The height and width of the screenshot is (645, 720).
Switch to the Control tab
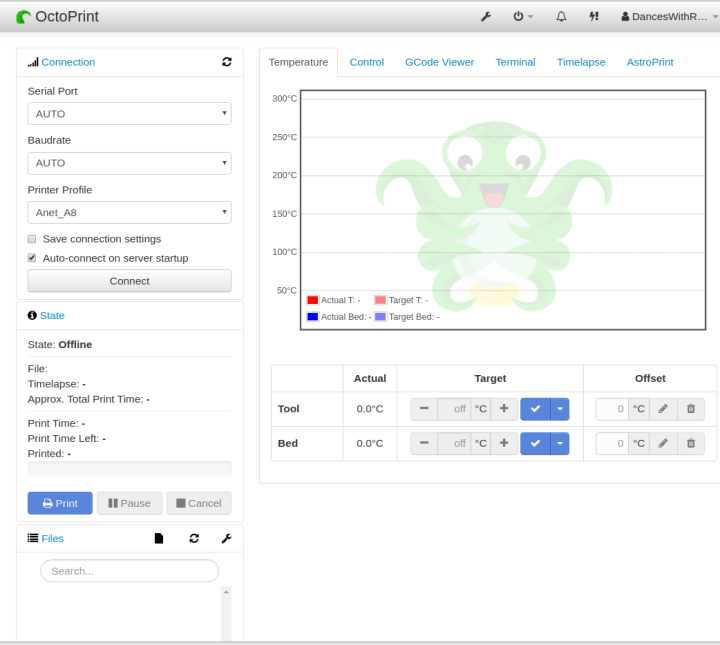(366, 62)
